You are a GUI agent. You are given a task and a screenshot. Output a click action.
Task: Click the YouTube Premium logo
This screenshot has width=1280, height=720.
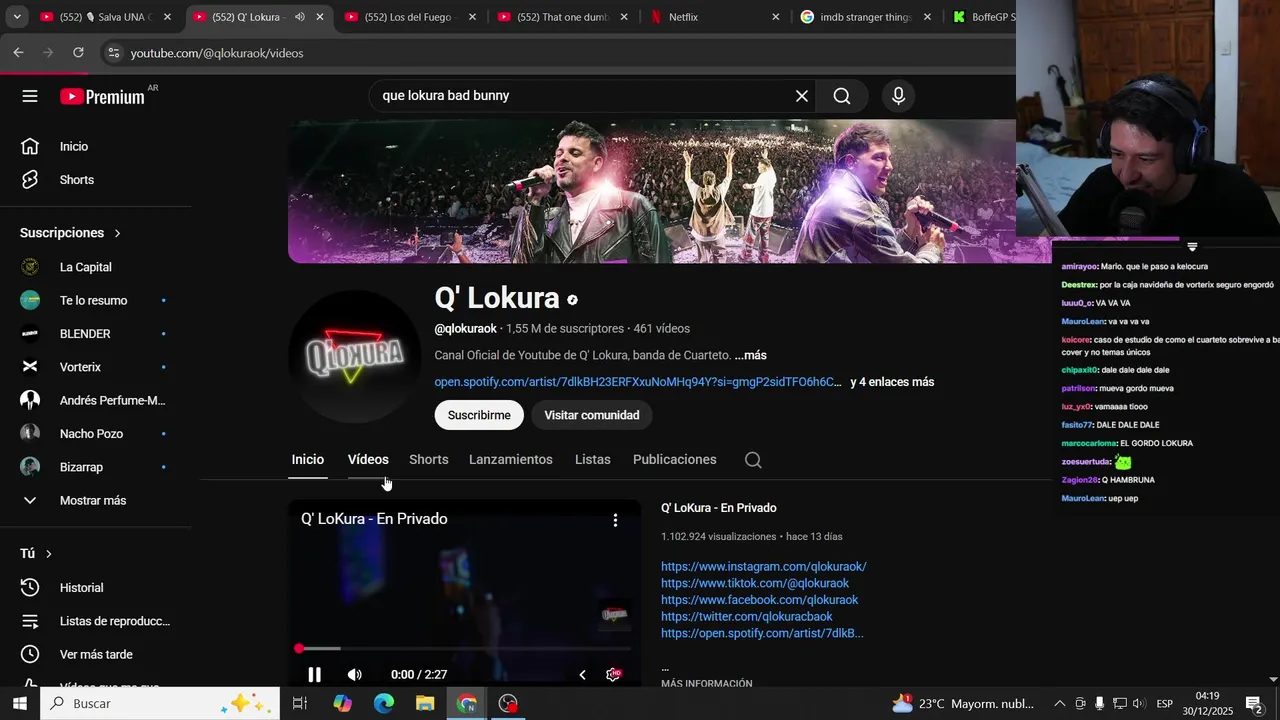[102, 96]
